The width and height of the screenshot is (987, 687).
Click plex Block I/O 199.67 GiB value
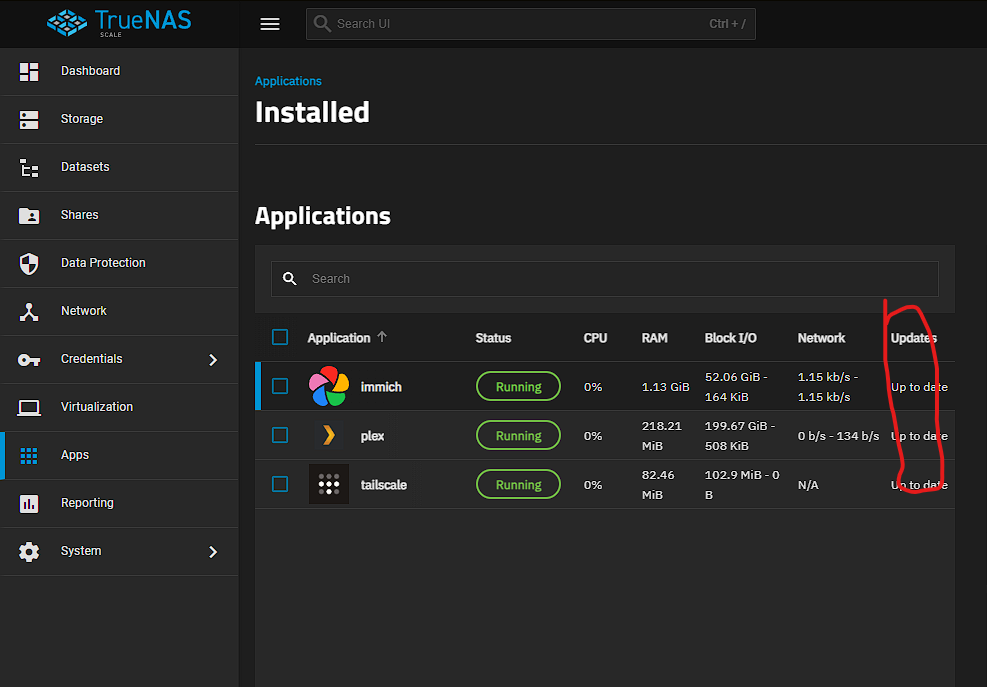click(x=740, y=436)
